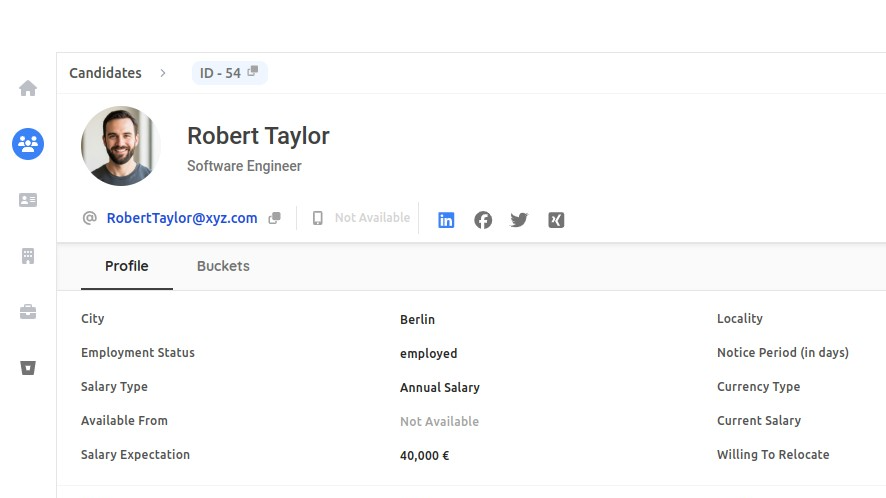The height and width of the screenshot is (498, 886).
Task: Open the LinkedIn profile icon
Action: pos(446,220)
